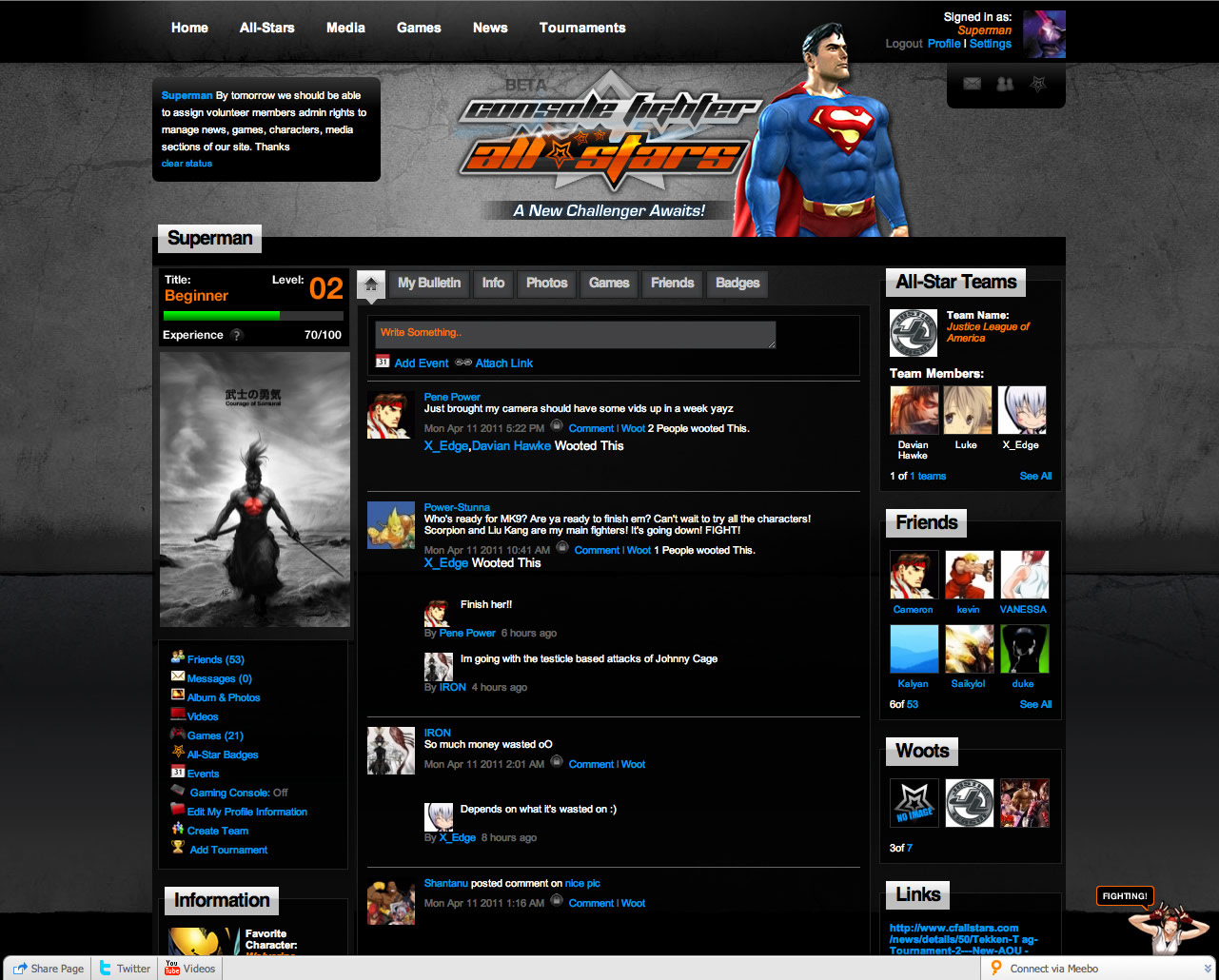Go to the profile home tab icon
The image size is (1219, 980).
371,283
